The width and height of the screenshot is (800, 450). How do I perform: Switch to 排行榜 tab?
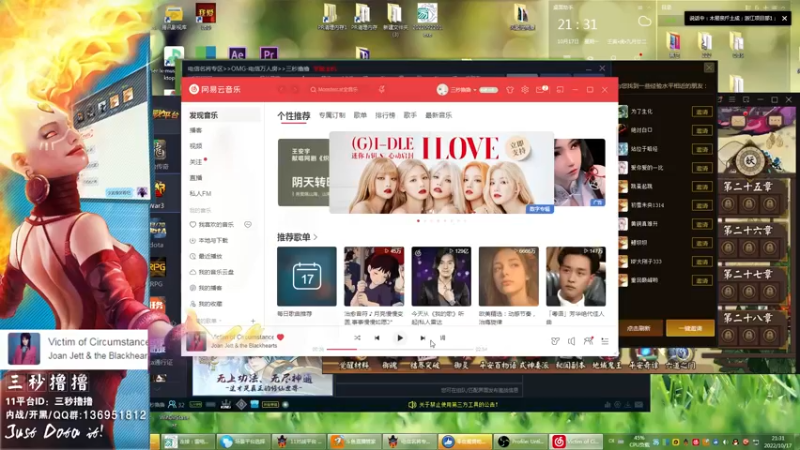[x=385, y=115]
